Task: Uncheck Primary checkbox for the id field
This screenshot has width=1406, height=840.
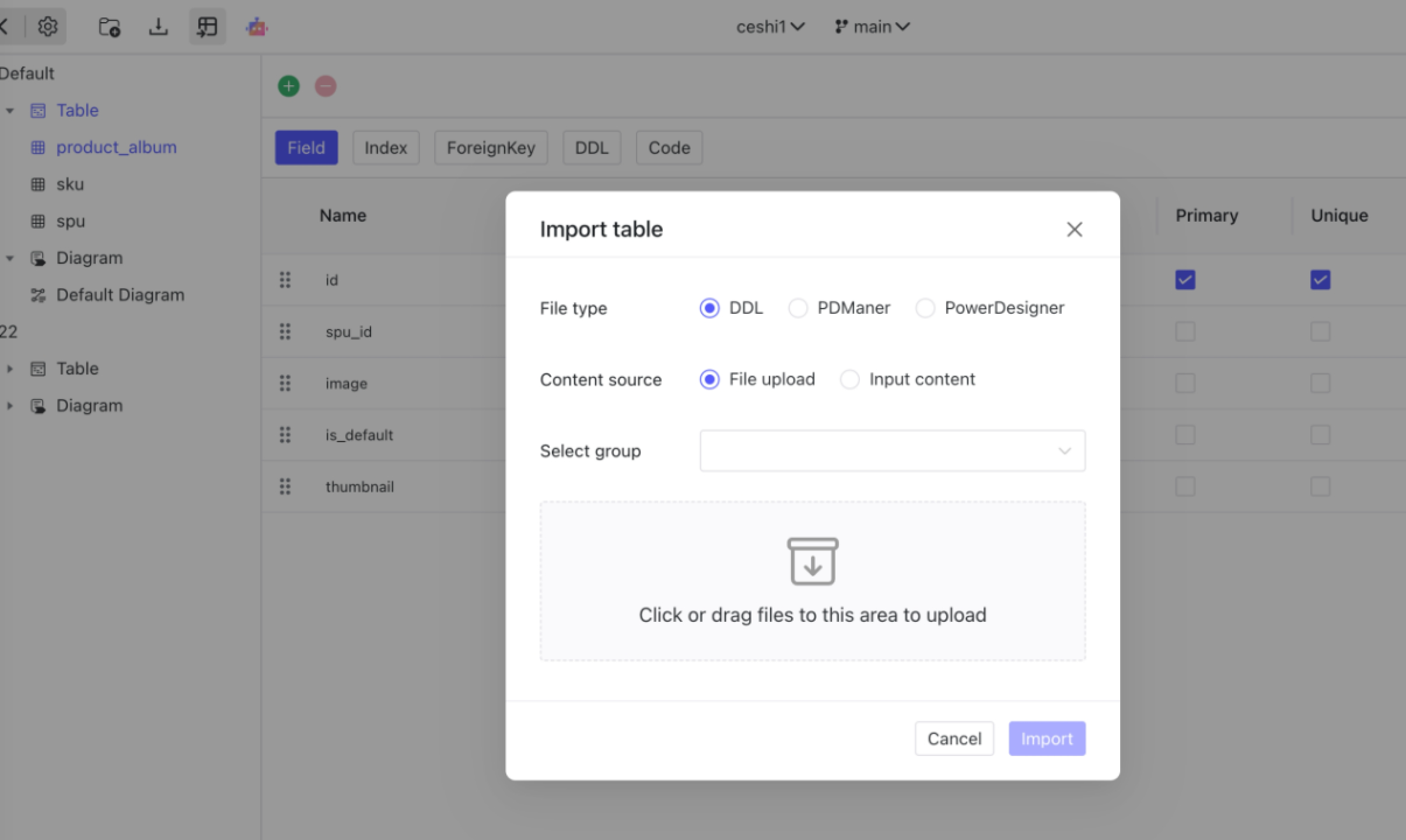Action: [x=1186, y=280]
